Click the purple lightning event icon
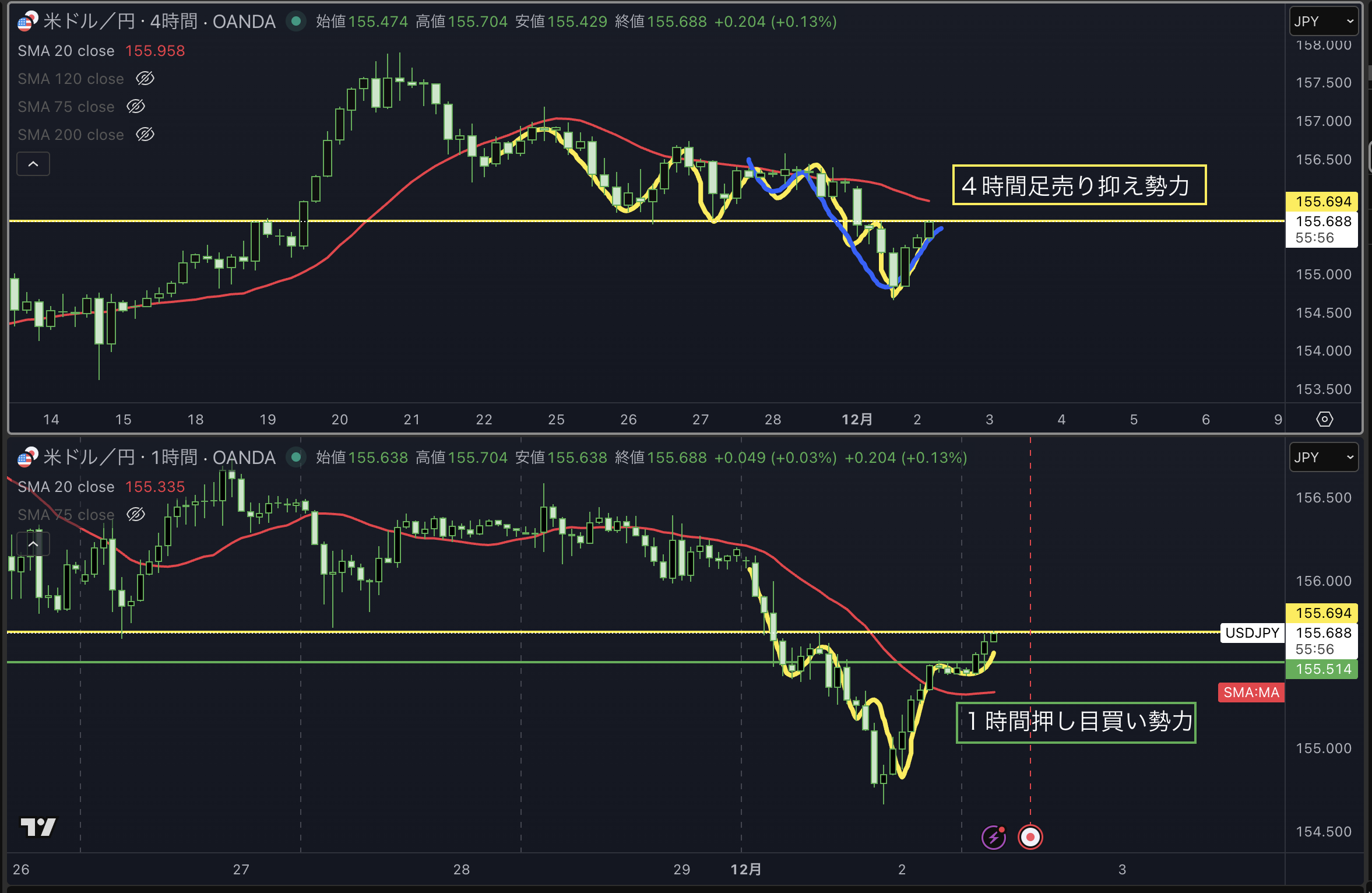The height and width of the screenshot is (893, 1372). (994, 838)
